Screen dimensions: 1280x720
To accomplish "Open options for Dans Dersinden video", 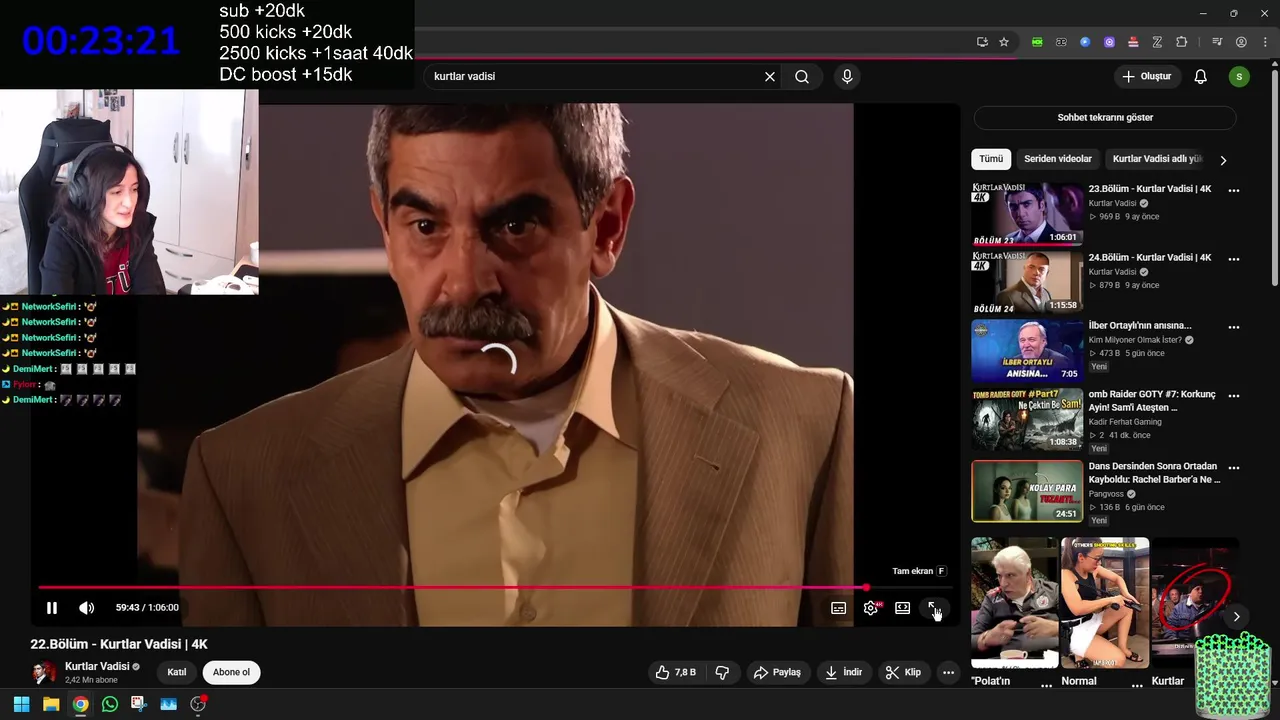I will pyautogui.click(x=1234, y=467).
